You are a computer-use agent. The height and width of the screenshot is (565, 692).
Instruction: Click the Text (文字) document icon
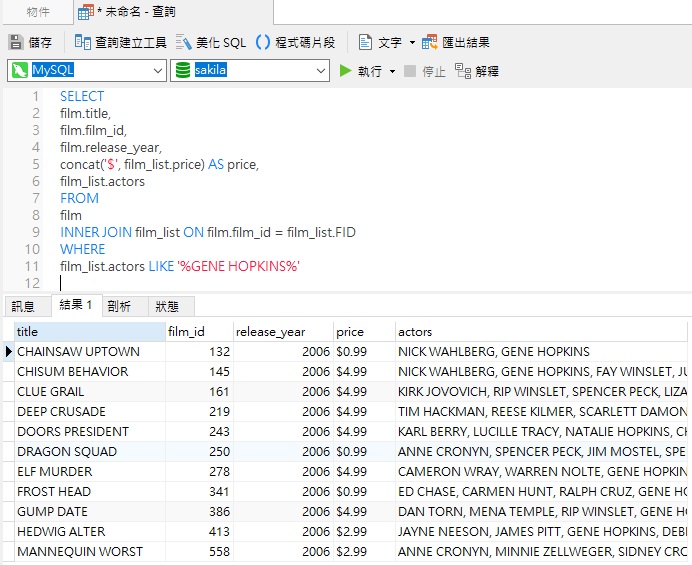366,42
